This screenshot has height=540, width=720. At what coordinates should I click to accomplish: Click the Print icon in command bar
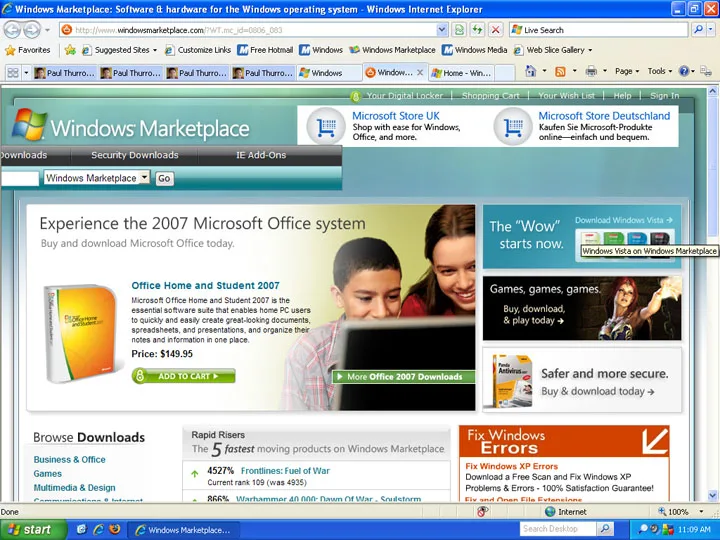(591, 71)
